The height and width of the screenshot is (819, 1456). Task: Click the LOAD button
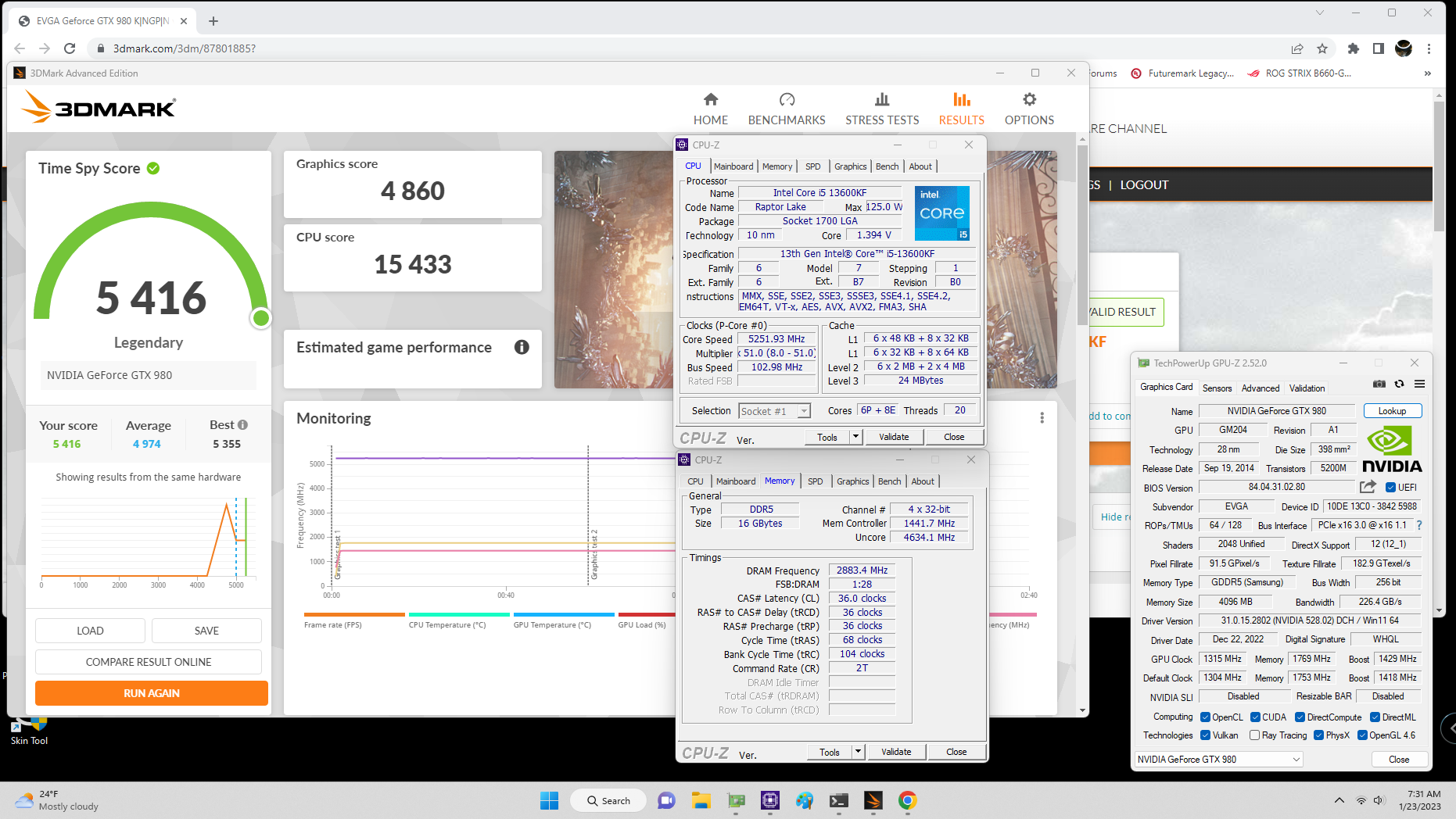90,631
